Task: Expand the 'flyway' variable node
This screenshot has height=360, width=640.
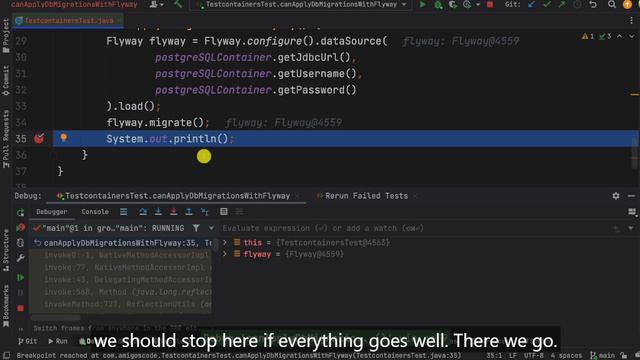Action: click(x=224, y=254)
